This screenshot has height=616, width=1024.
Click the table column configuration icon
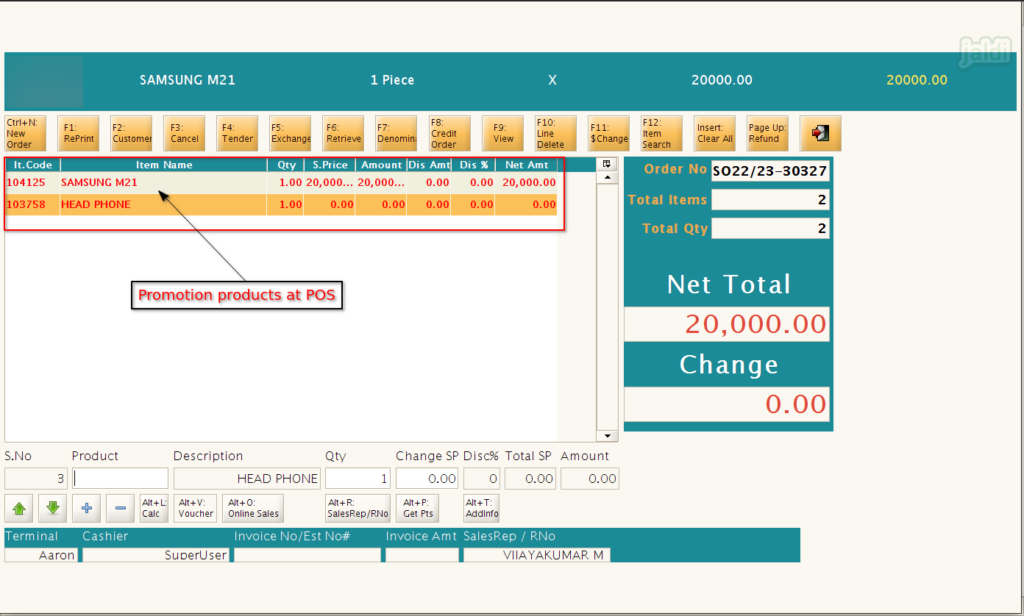tap(607, 164)
